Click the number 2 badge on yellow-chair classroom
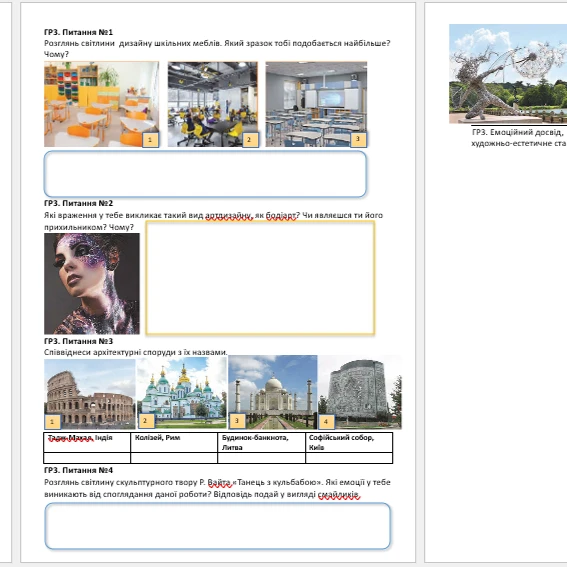This screenshot has width=567, height=567. [x=249, y=140]
